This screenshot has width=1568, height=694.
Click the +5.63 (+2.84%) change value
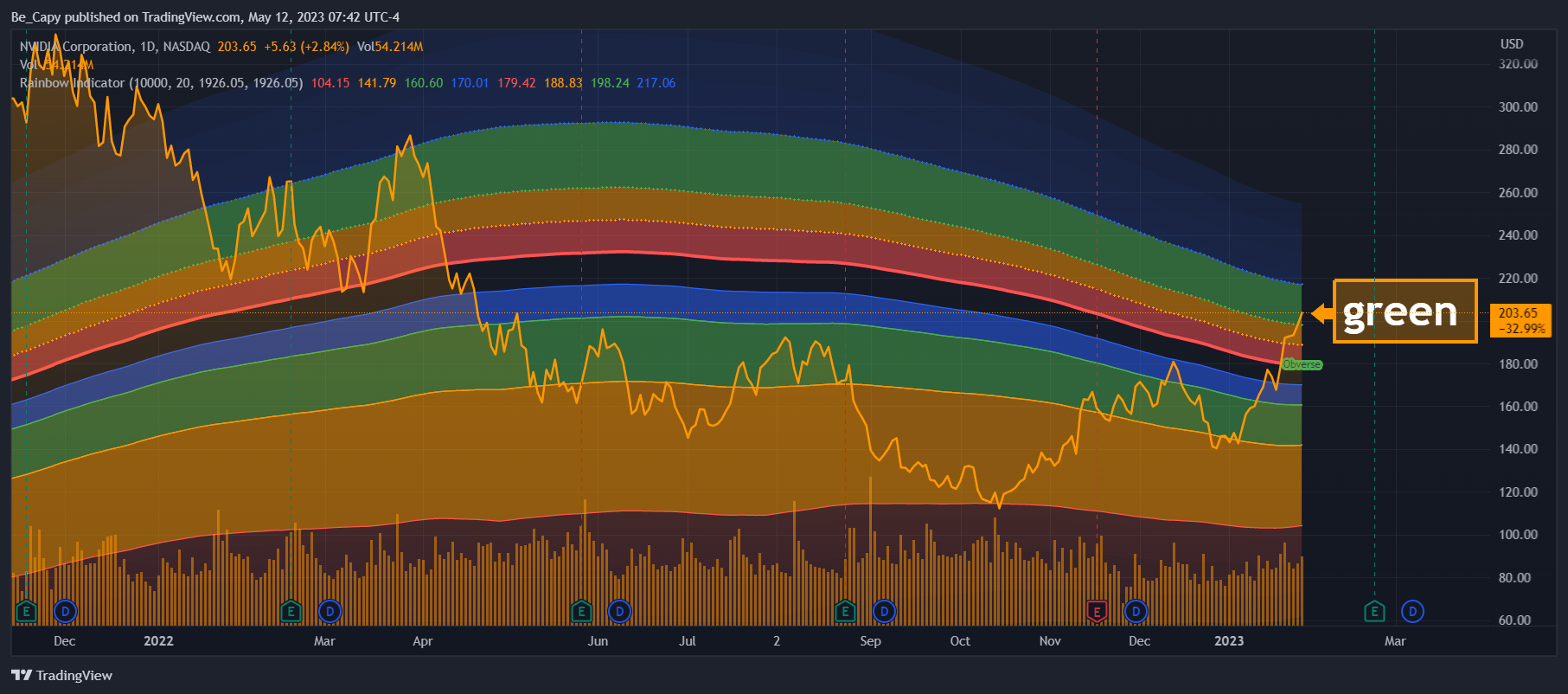[x=306, y=47]
